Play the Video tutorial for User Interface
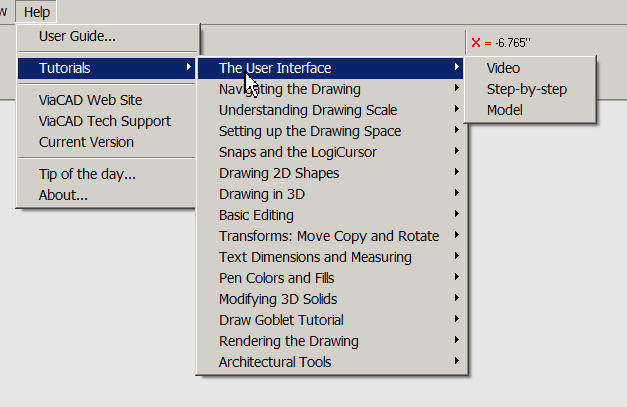Image resolution: width=627 pixels, height=407 pixels. [503, 68]
